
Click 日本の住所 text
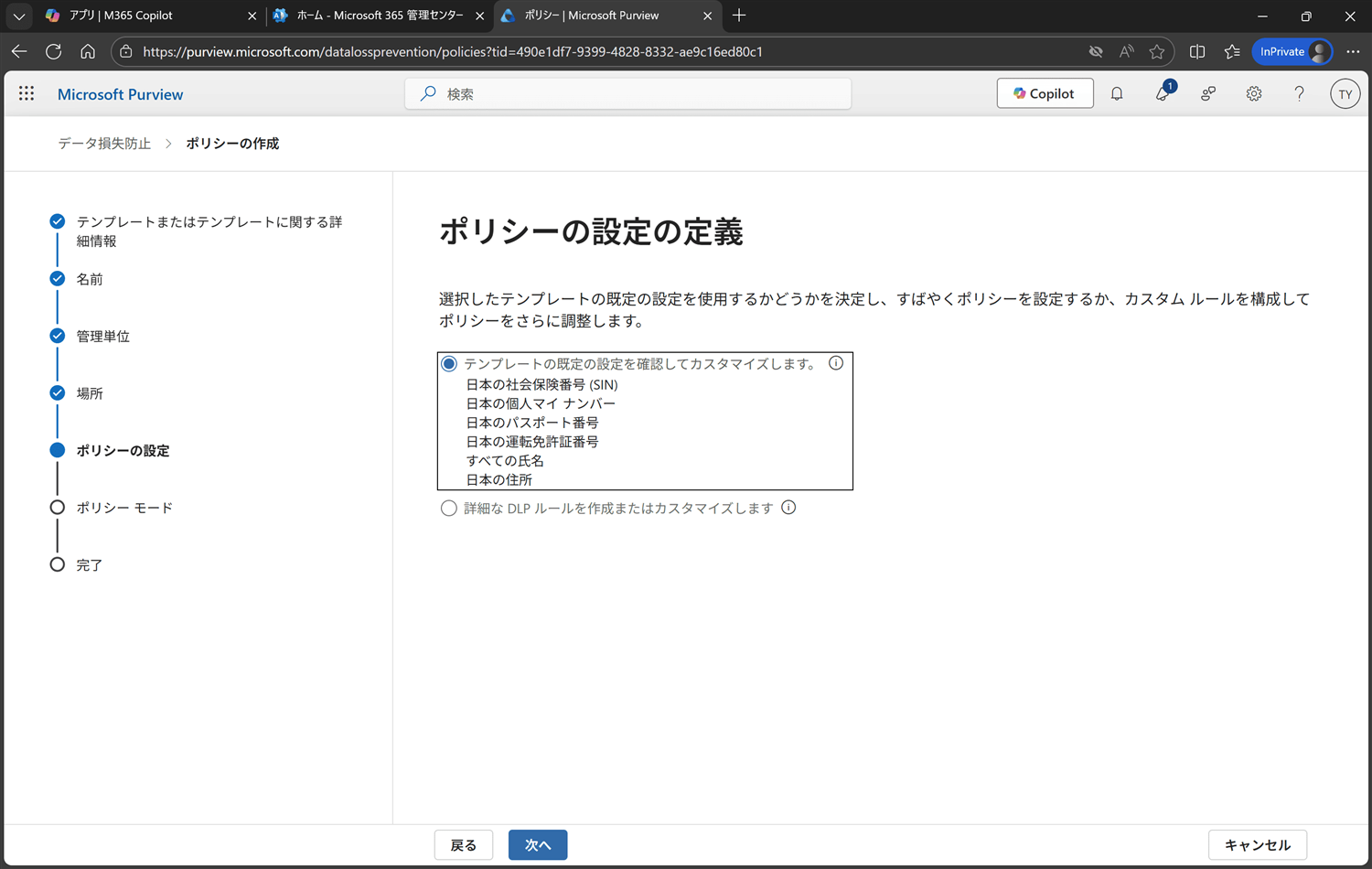coord(498,480)
